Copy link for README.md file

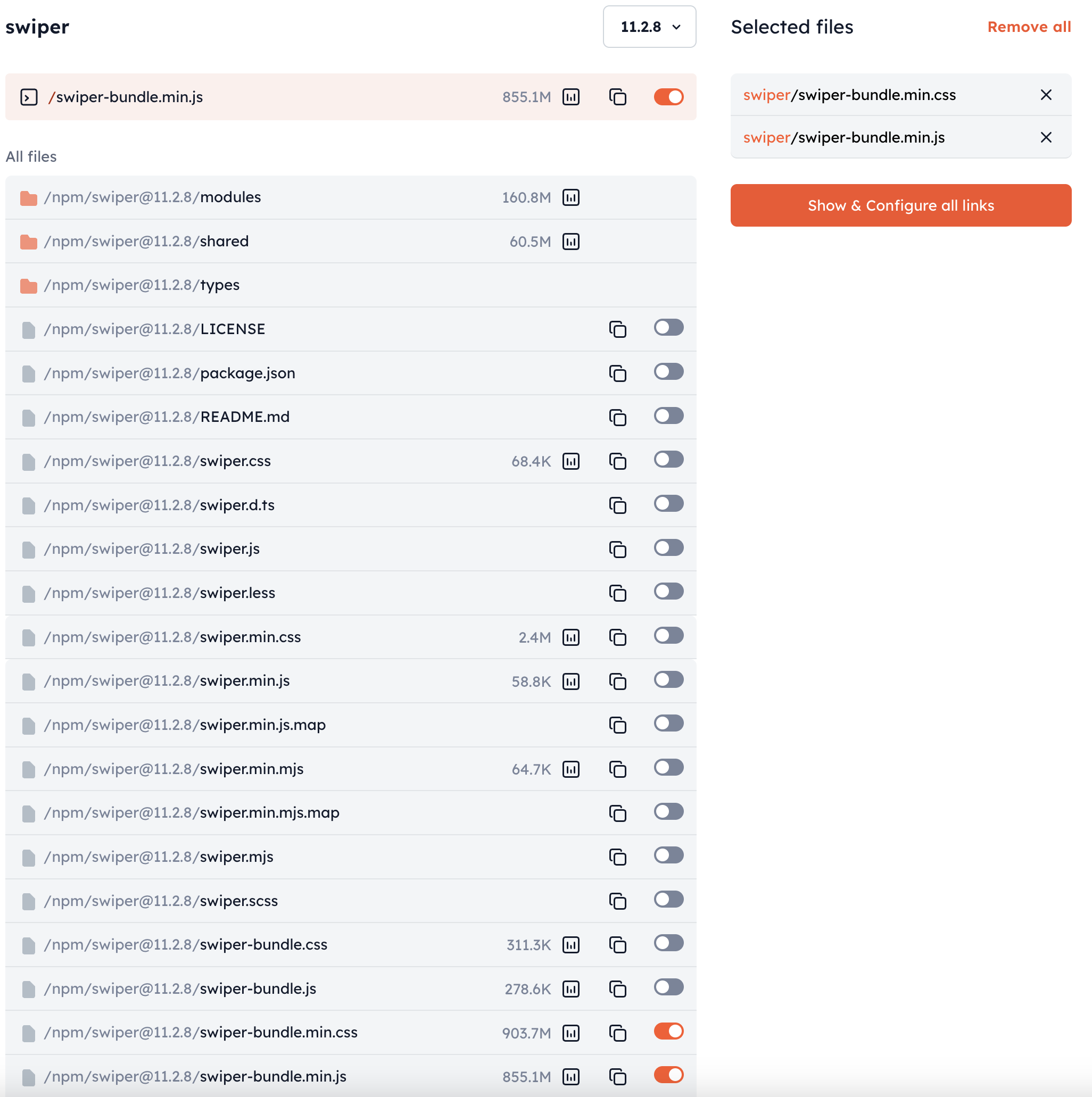pyautogui.click(x=617, y=417)
